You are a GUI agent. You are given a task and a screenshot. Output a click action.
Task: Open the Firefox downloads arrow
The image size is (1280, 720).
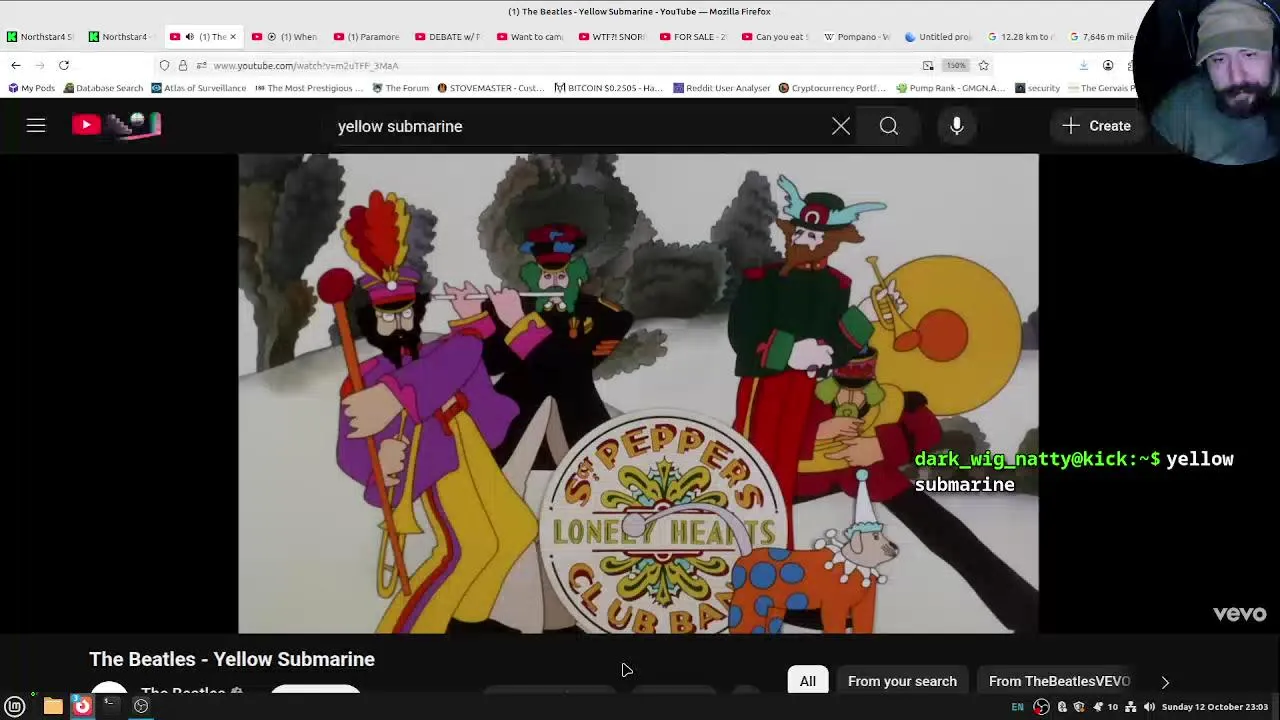(1083, 65)
